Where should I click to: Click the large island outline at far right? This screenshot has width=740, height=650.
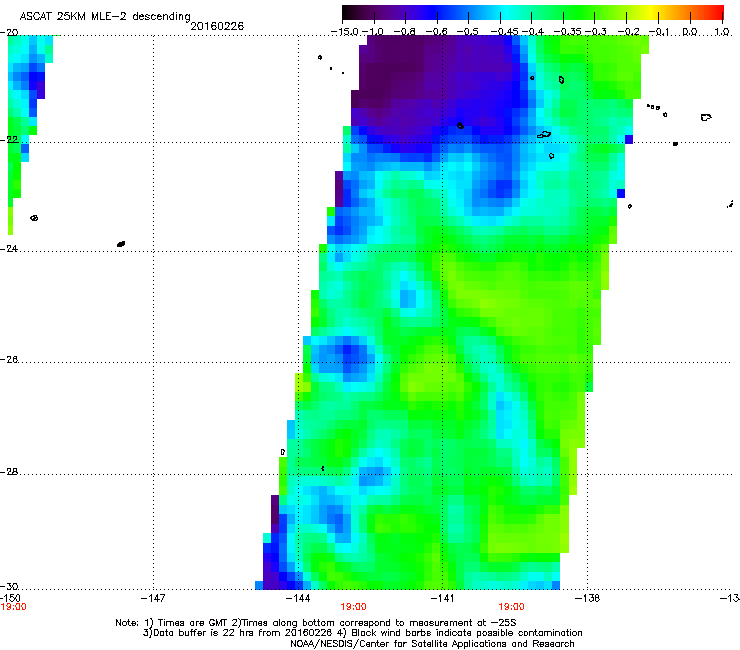(706, 117)
